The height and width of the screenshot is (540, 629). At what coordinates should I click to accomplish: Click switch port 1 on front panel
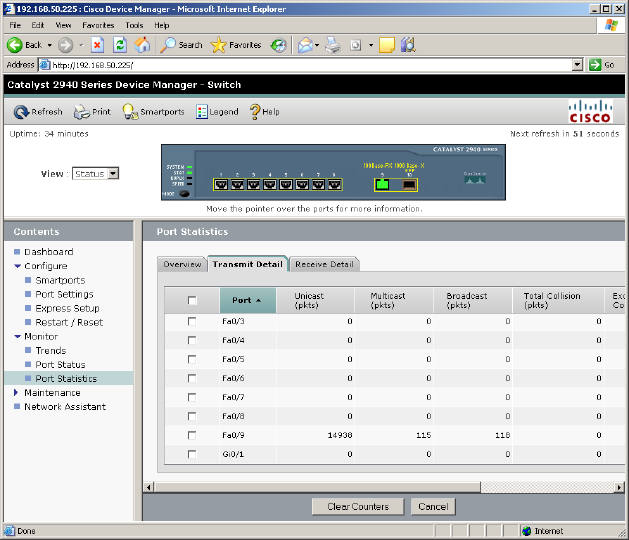tap(221, 185)
